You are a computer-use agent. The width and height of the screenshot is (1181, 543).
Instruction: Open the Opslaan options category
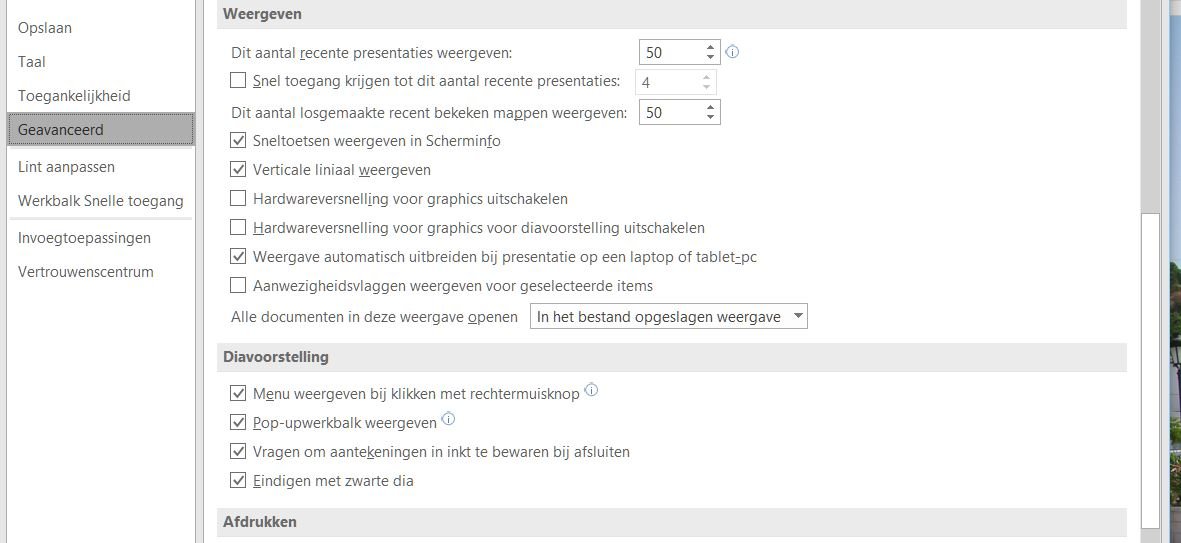tap(45, 28)
